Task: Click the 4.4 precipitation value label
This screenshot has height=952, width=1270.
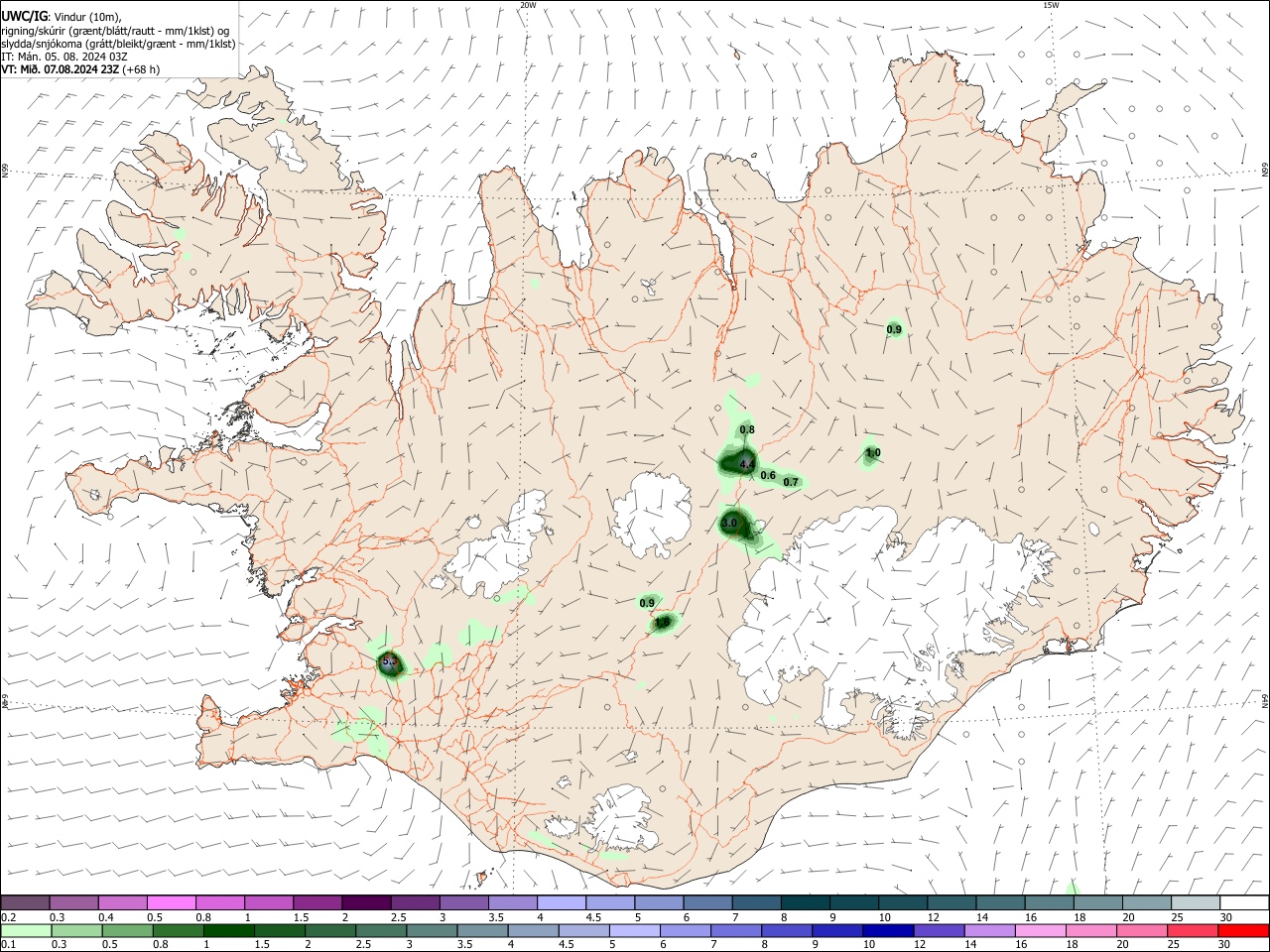Action: (x=747, y=464)
